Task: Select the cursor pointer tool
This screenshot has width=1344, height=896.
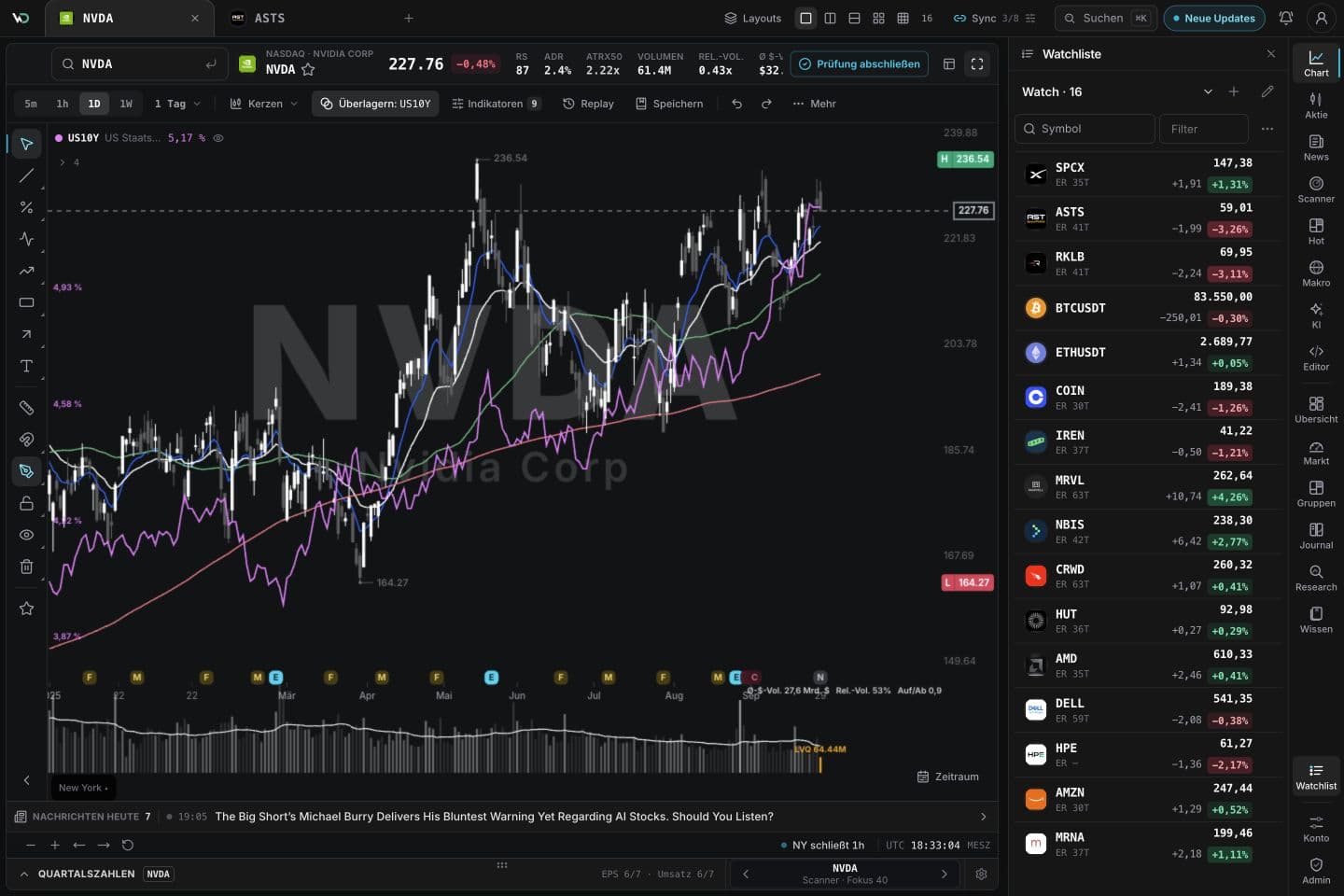Action: pos(26,144)
